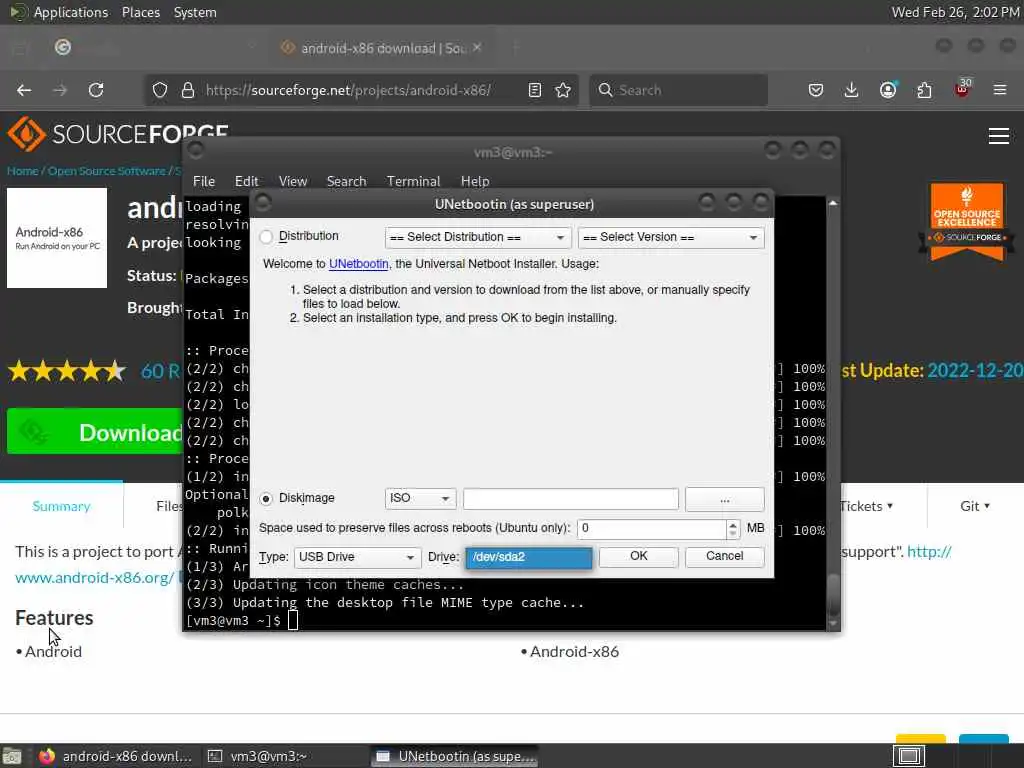Viewport: 1024px width, 768px height.
Task: Open the Places menu
Action: [x=140, y=12]
